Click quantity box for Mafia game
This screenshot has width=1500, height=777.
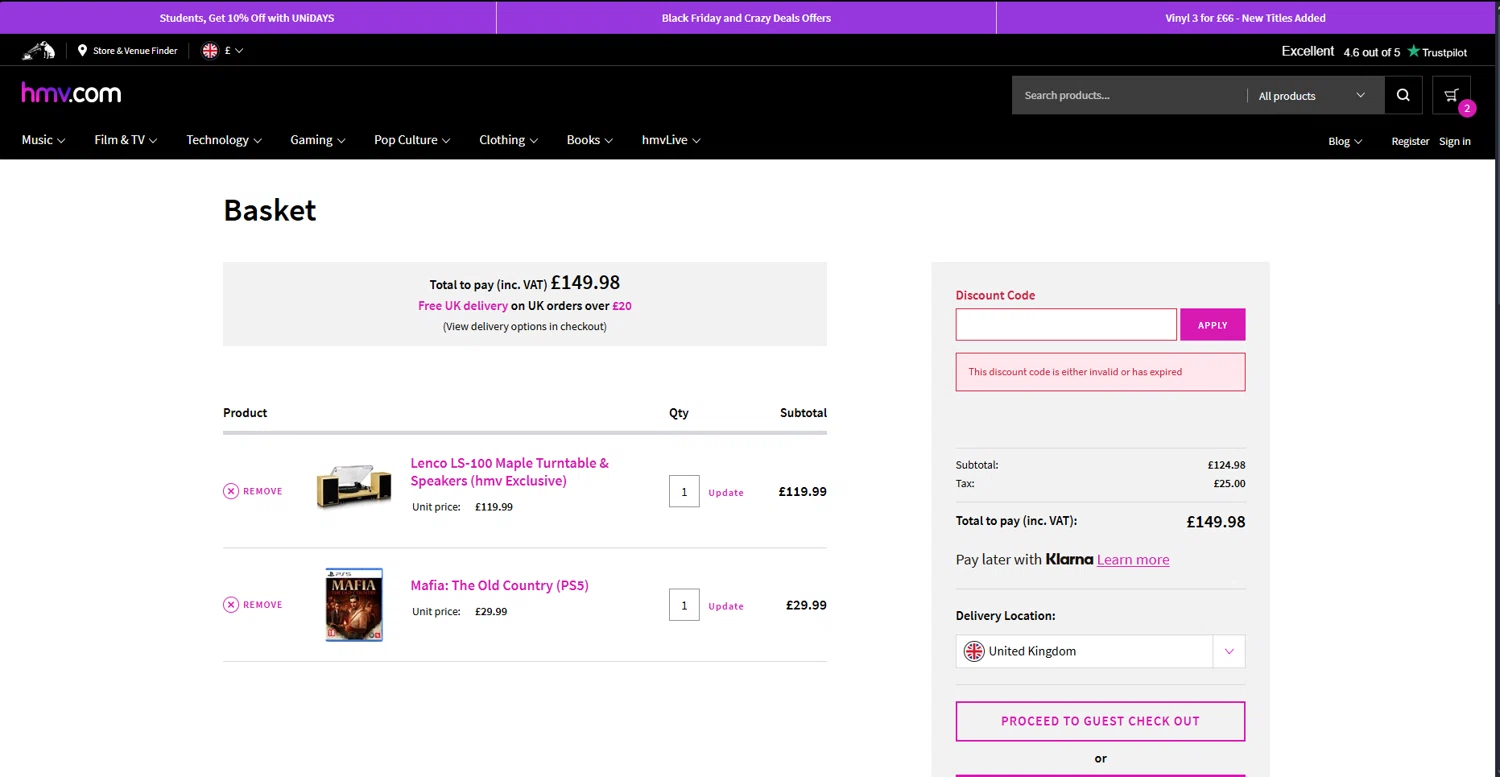click(x=684, y=604)
